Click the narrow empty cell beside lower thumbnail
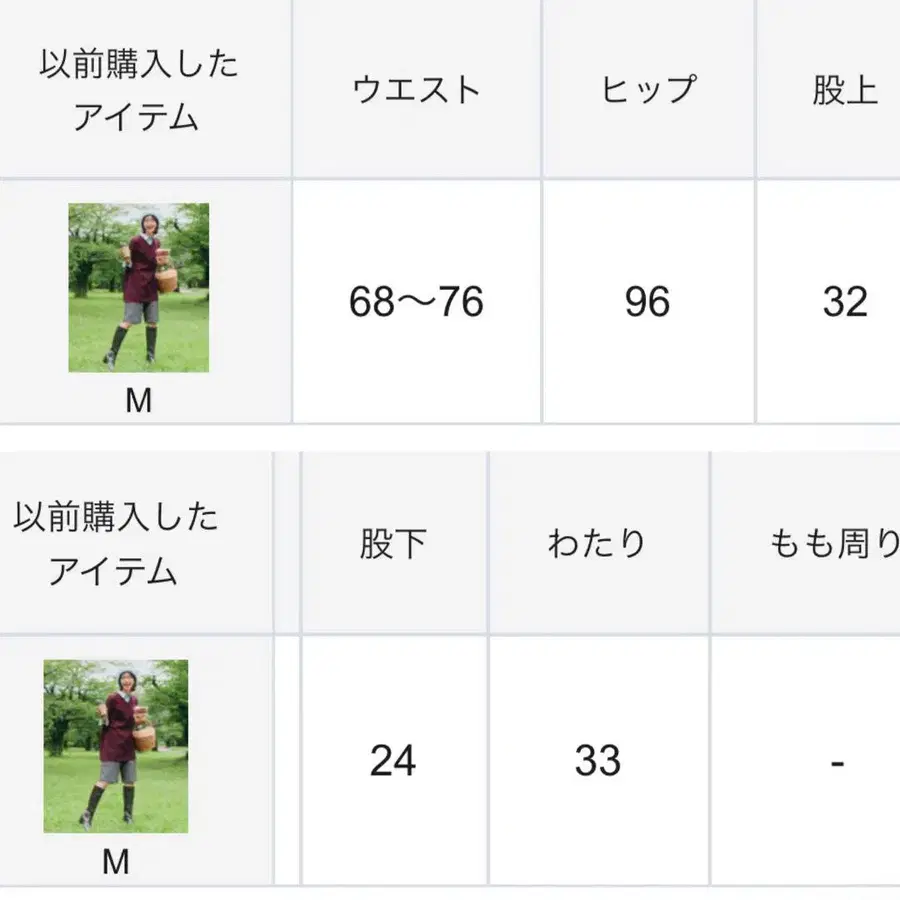The height and width of the screenshot is (900, 900). 287,760
